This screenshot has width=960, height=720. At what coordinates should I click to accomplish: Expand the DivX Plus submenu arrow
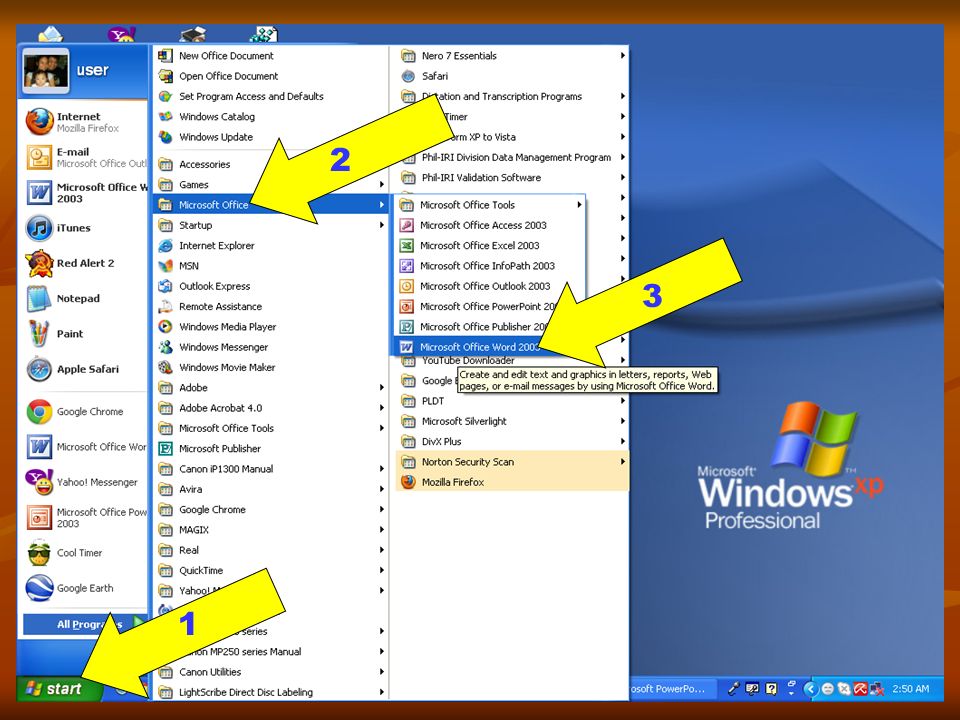pyautogui.click(x=623, y=441)
